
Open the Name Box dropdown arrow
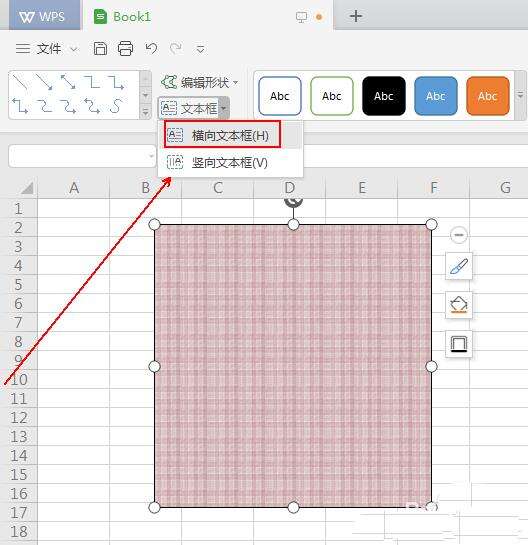click(151, 156)
